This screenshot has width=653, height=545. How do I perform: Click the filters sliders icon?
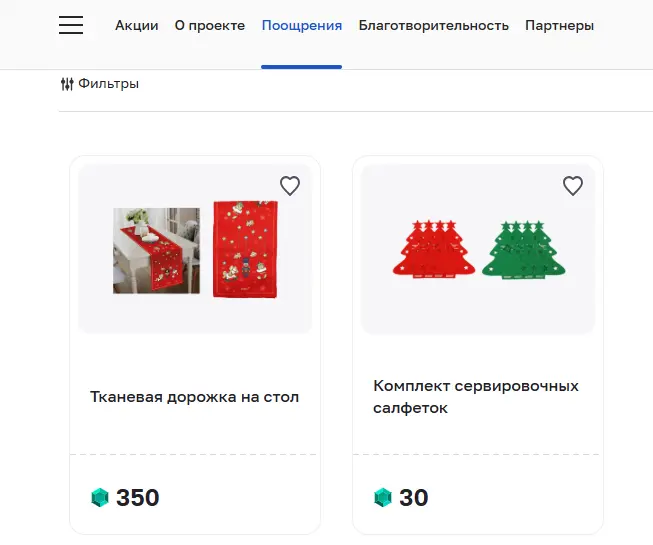[67, 84]
